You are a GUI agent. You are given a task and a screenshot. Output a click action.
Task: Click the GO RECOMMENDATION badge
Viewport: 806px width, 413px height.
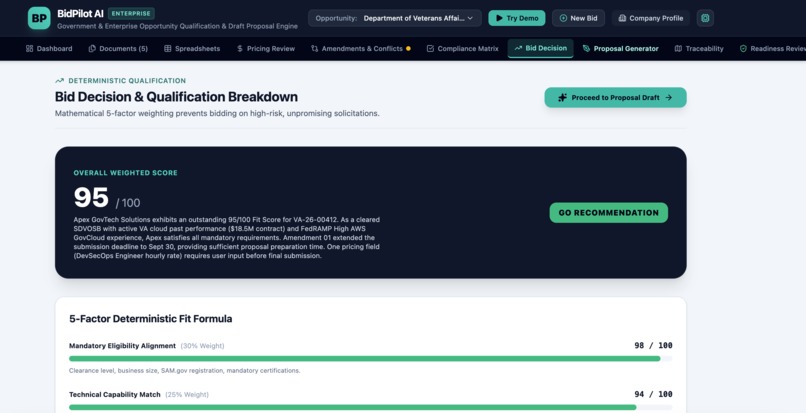point(609,212)
